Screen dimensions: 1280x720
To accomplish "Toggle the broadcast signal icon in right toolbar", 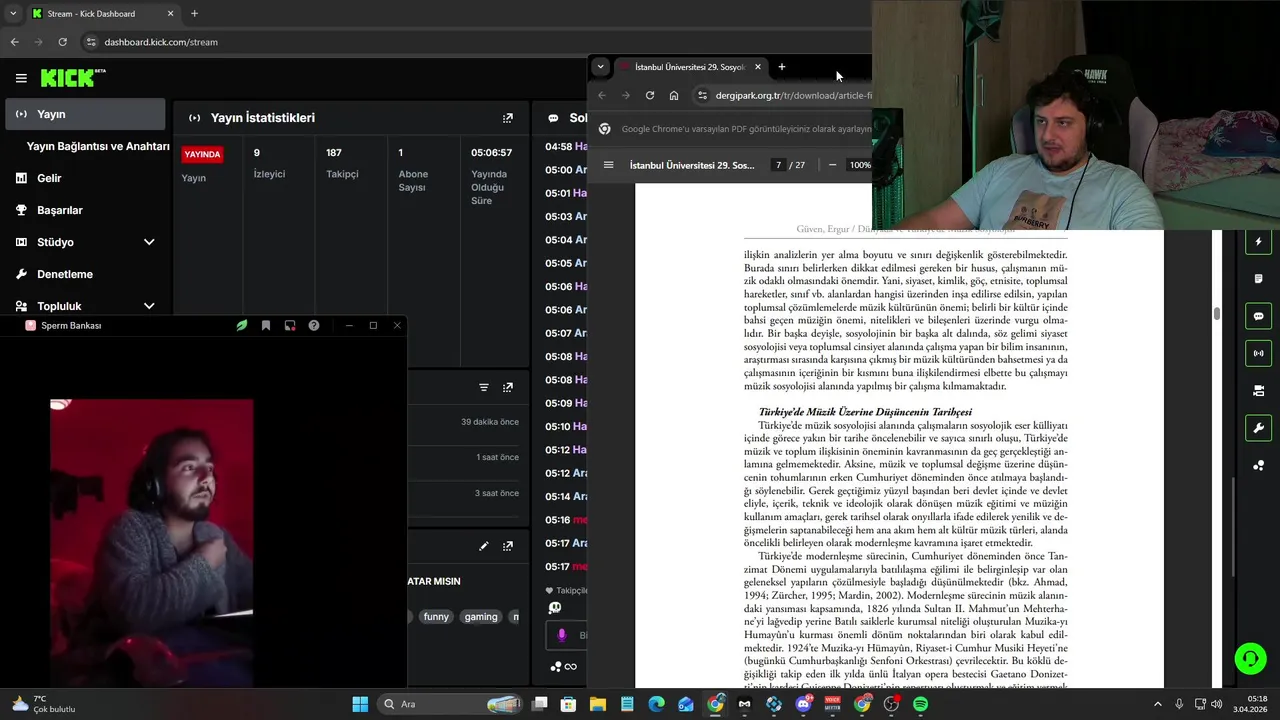I will pos(1258,353).
